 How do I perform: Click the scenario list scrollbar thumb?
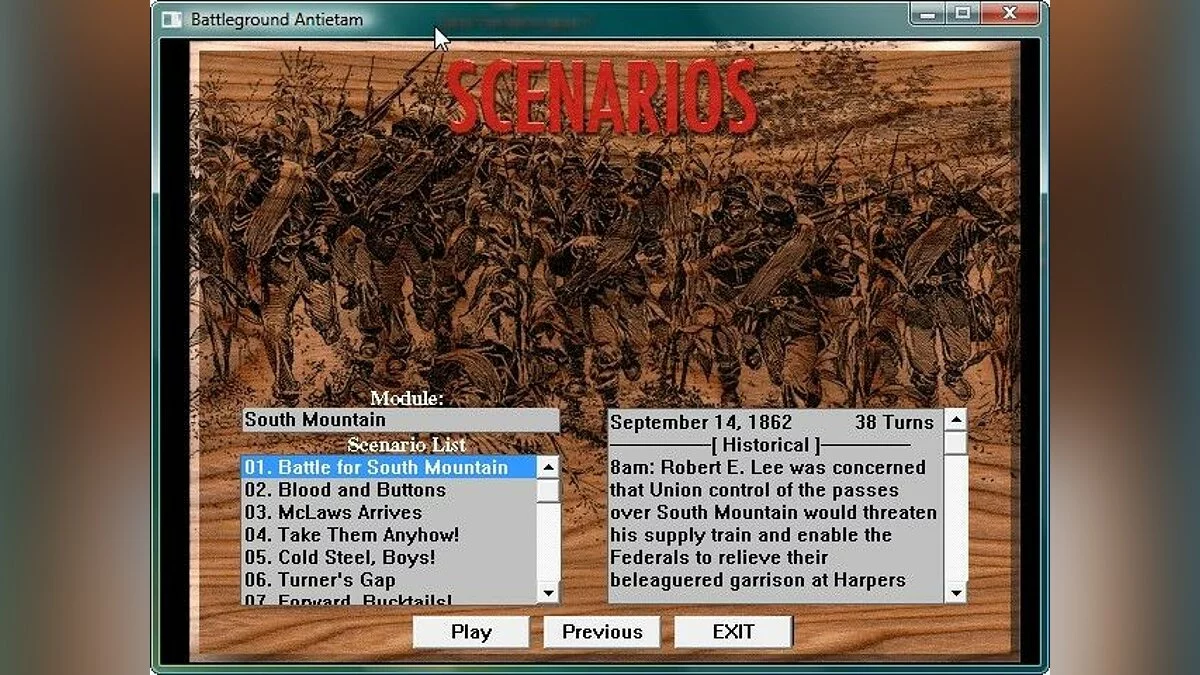click(548, 490)
